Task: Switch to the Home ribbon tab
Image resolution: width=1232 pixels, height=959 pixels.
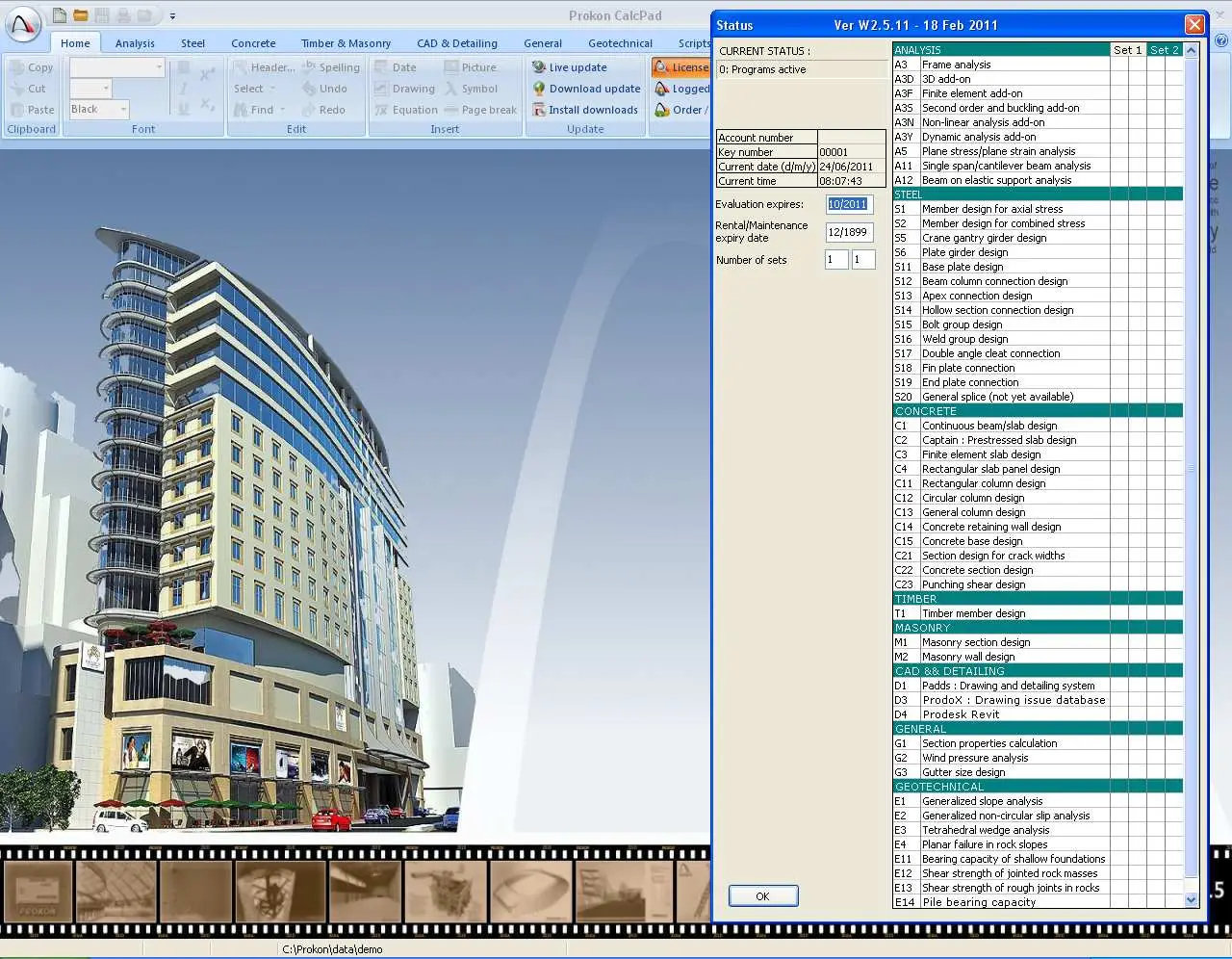Action: [x=75, y=43]
